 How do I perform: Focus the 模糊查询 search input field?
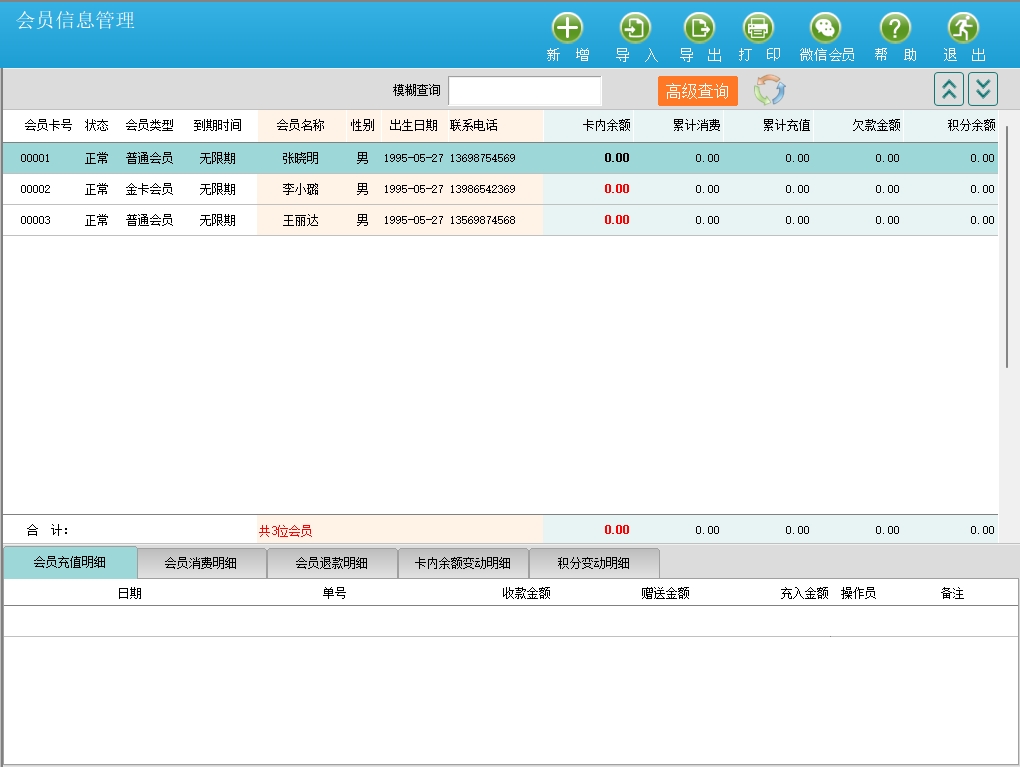coord(524,91)
